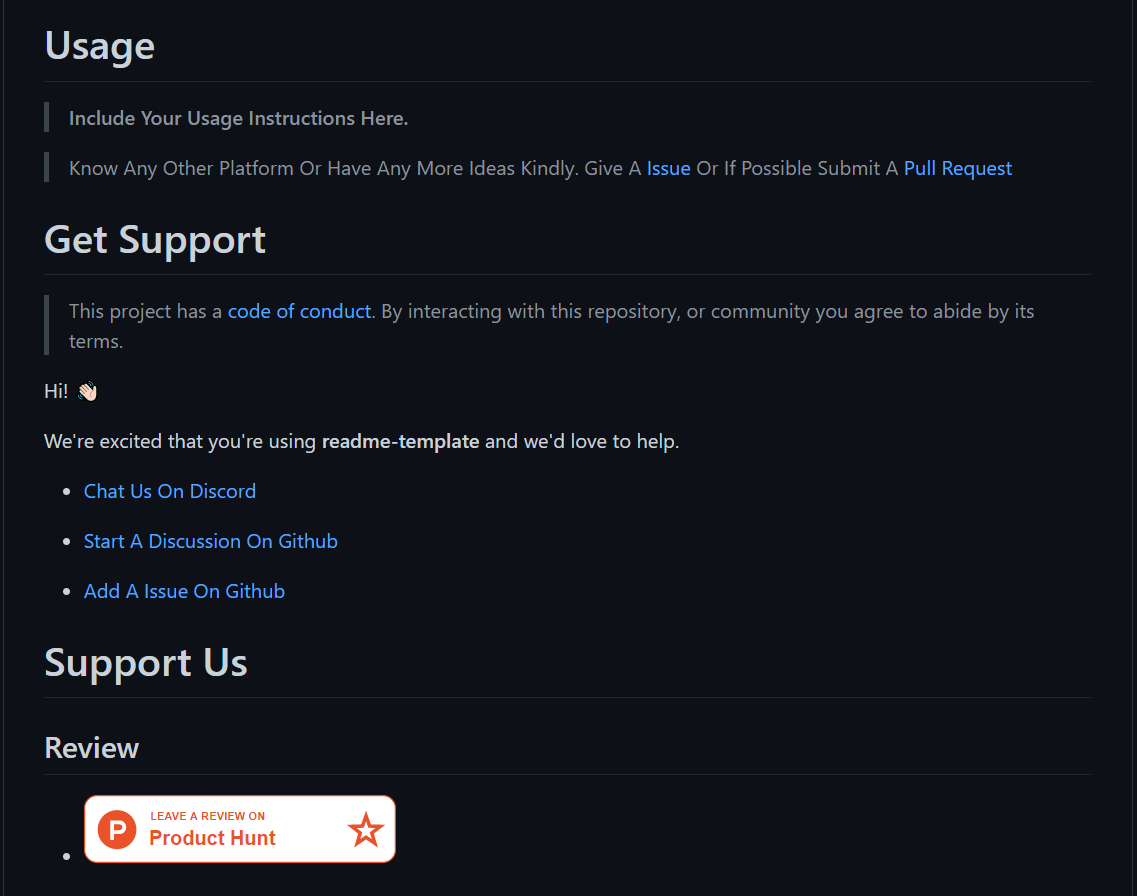
Task: Click the star icon on the review badge
Action: [365, 829]
